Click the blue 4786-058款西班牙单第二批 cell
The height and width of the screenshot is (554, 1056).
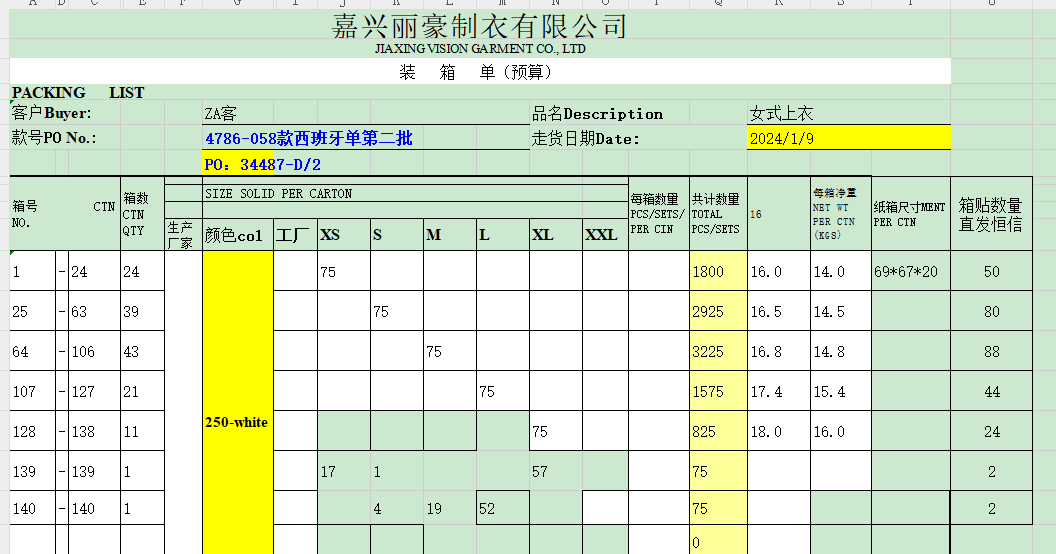click(308, 139)
